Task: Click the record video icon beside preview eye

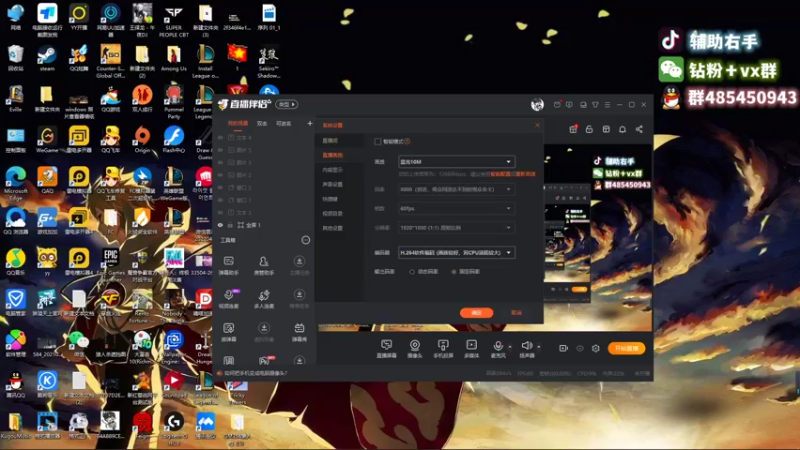Action: click(x=563, y=348)
